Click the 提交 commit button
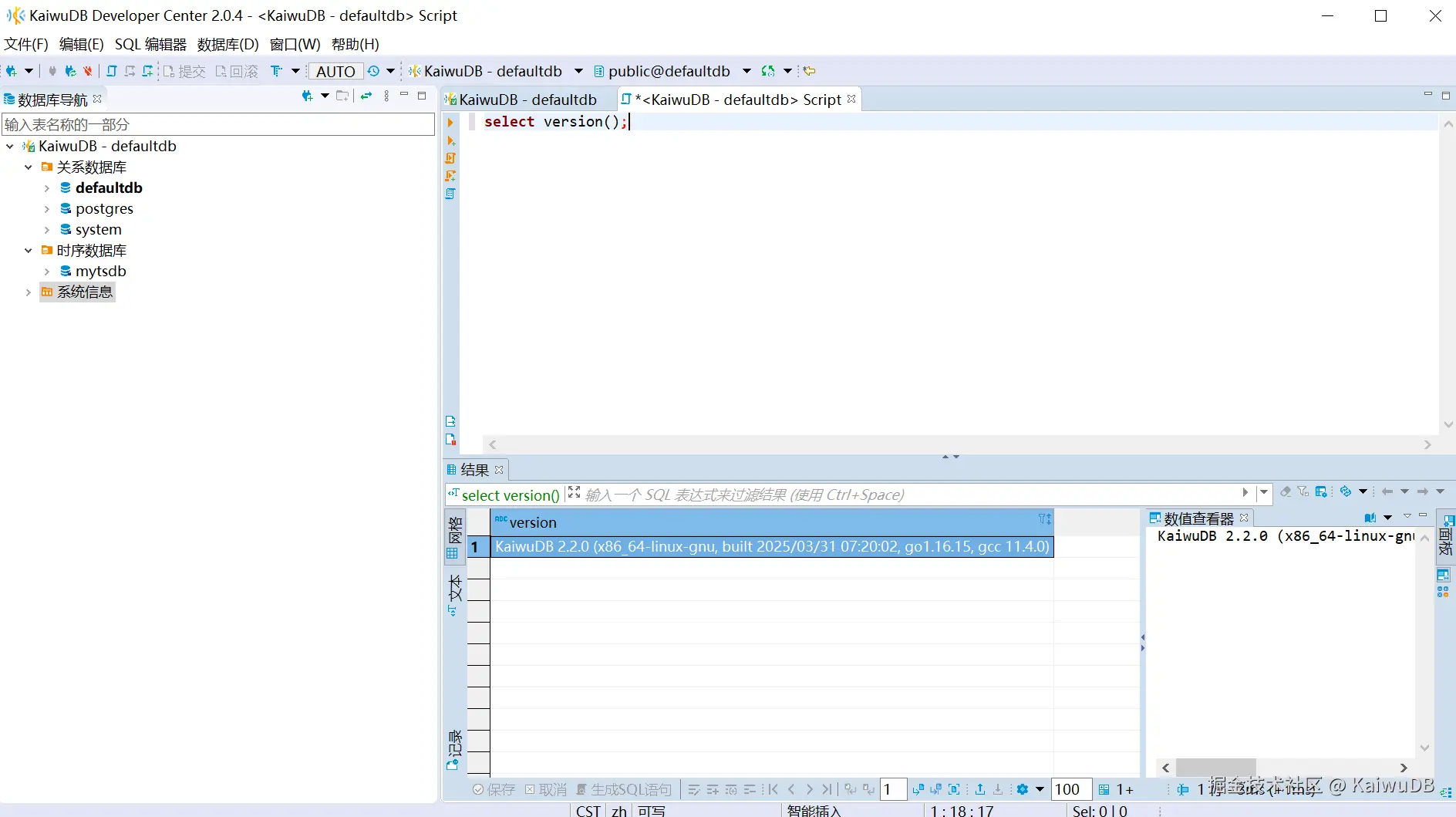The width and height of the screenshot is (1456, 817). (185, 71)
